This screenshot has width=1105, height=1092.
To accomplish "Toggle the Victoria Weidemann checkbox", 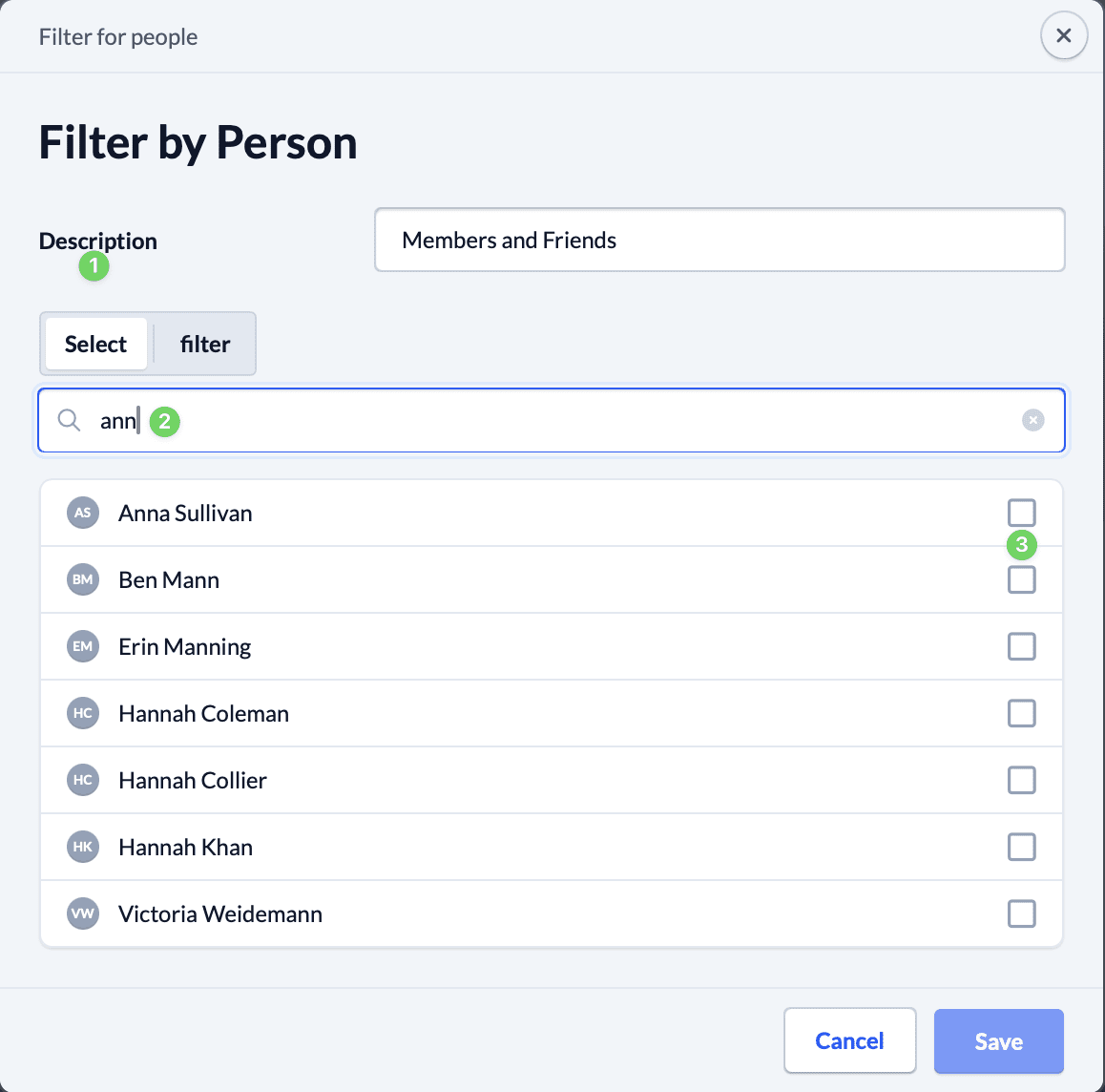I will (1021, 913).
